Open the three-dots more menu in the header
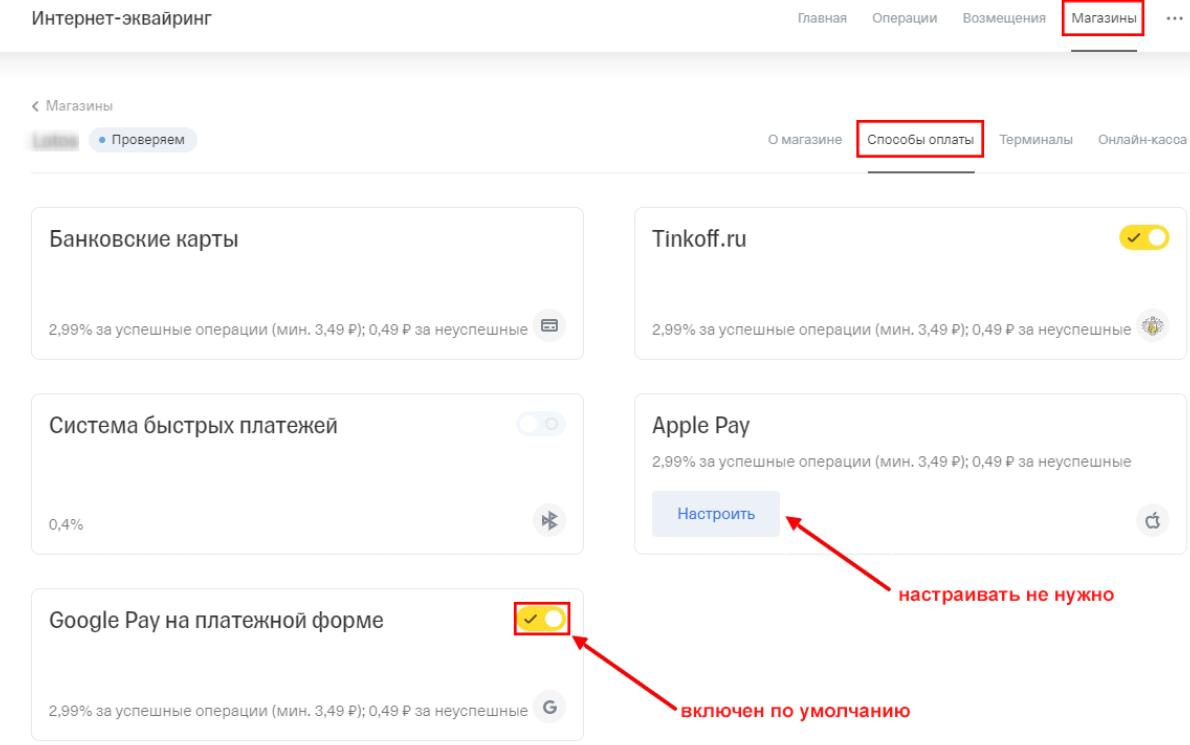This screenshot has height=745, width=1190. pyautogui.click(x=1174, y=18)
